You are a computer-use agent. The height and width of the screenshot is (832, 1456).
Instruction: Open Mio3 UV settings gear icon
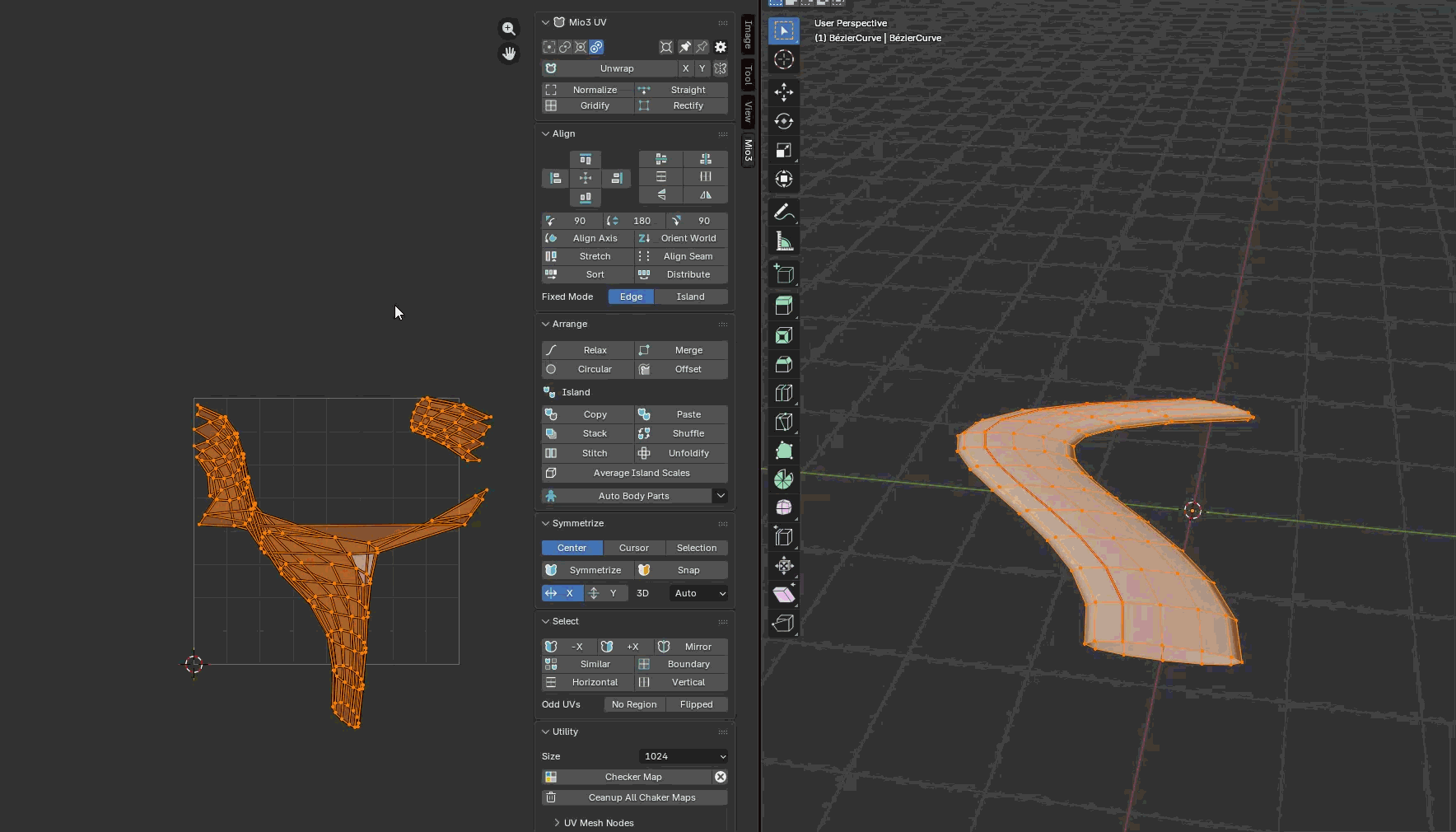(721, 47)
